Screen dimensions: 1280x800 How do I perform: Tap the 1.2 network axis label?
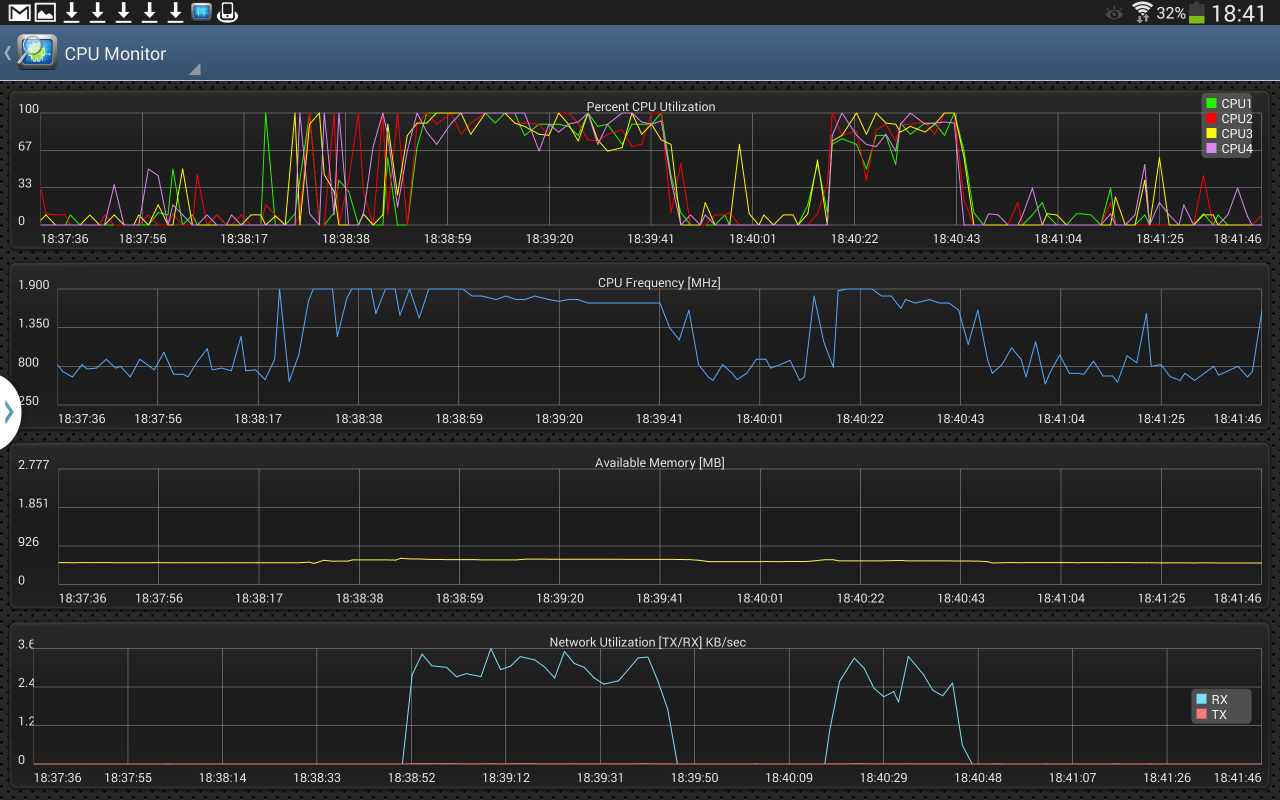[27, 721]
